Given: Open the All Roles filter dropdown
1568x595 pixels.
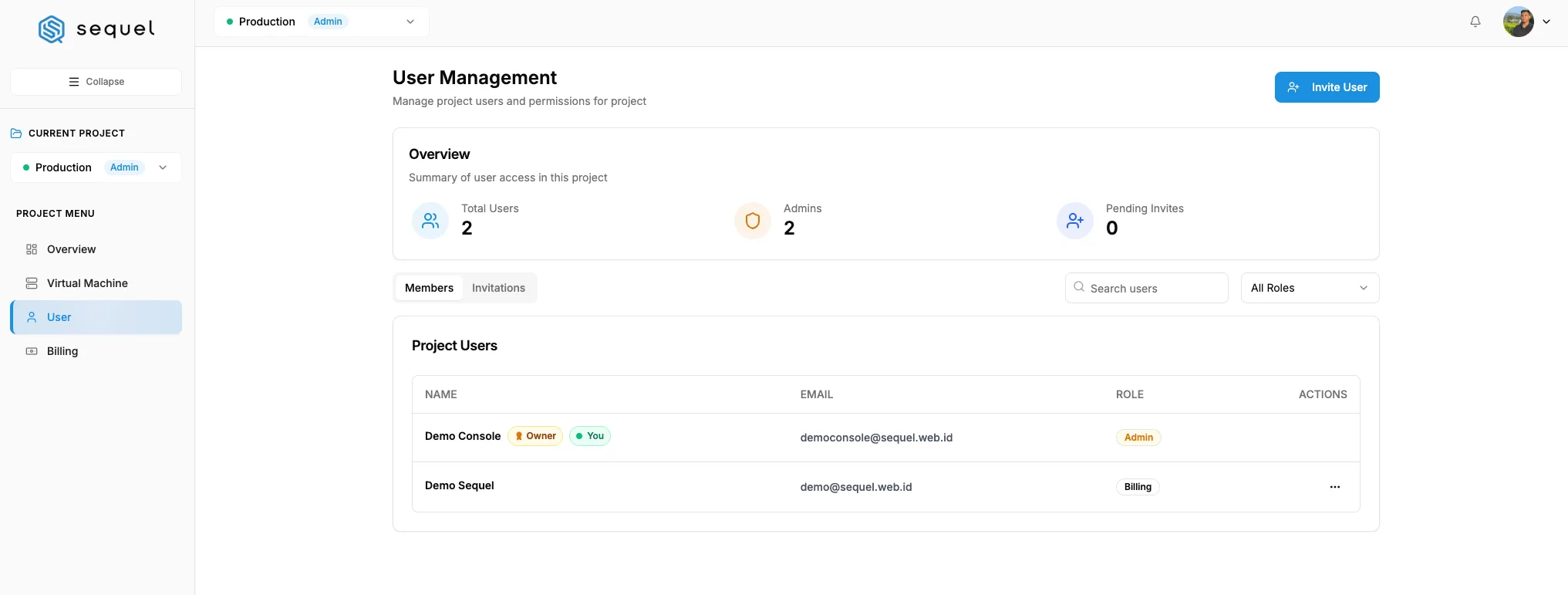Looking at the screenshot, I should pyautogui.click(x=1310, y=288).
